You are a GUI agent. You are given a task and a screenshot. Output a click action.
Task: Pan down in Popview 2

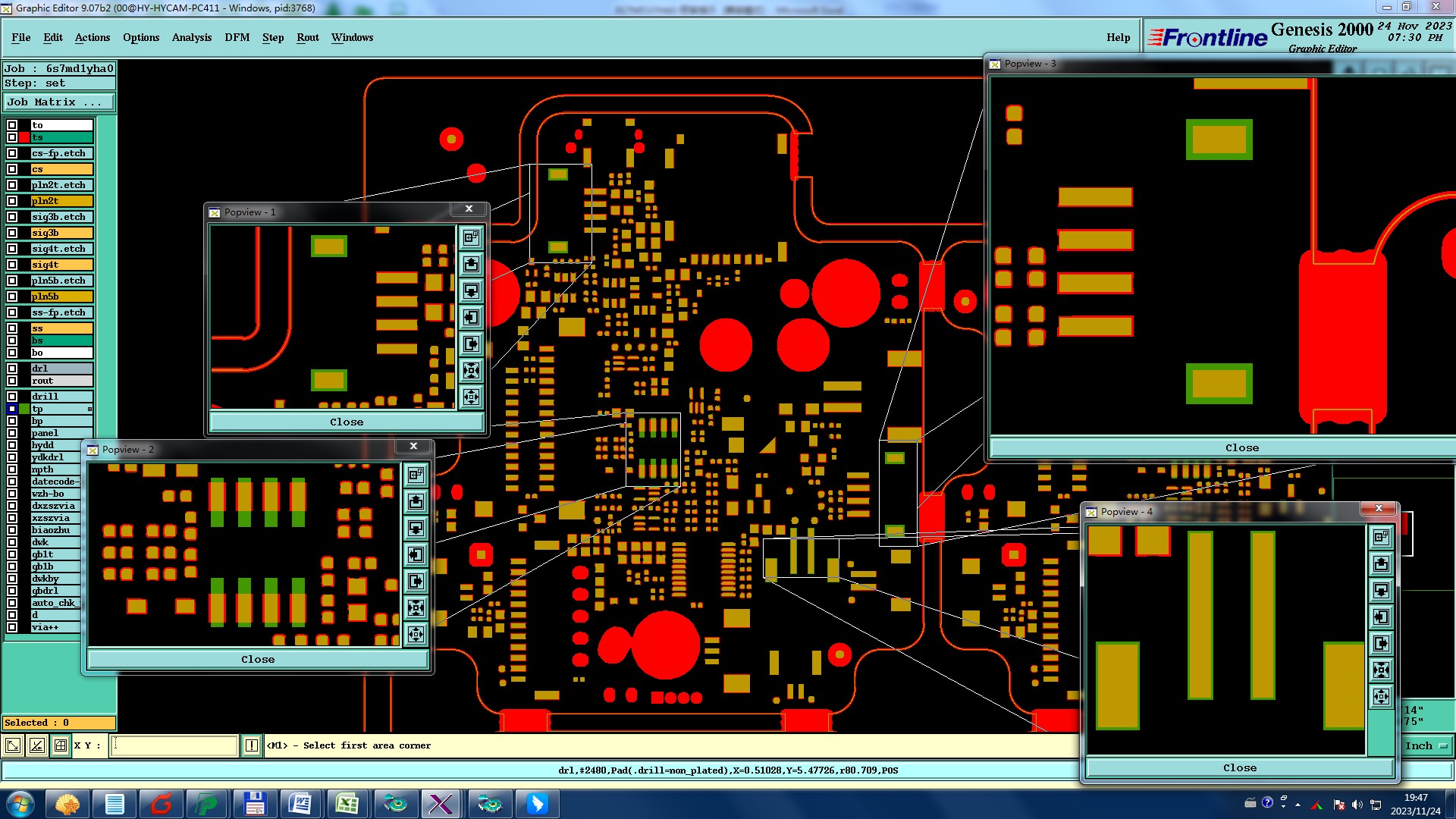(x=416, y=528)
